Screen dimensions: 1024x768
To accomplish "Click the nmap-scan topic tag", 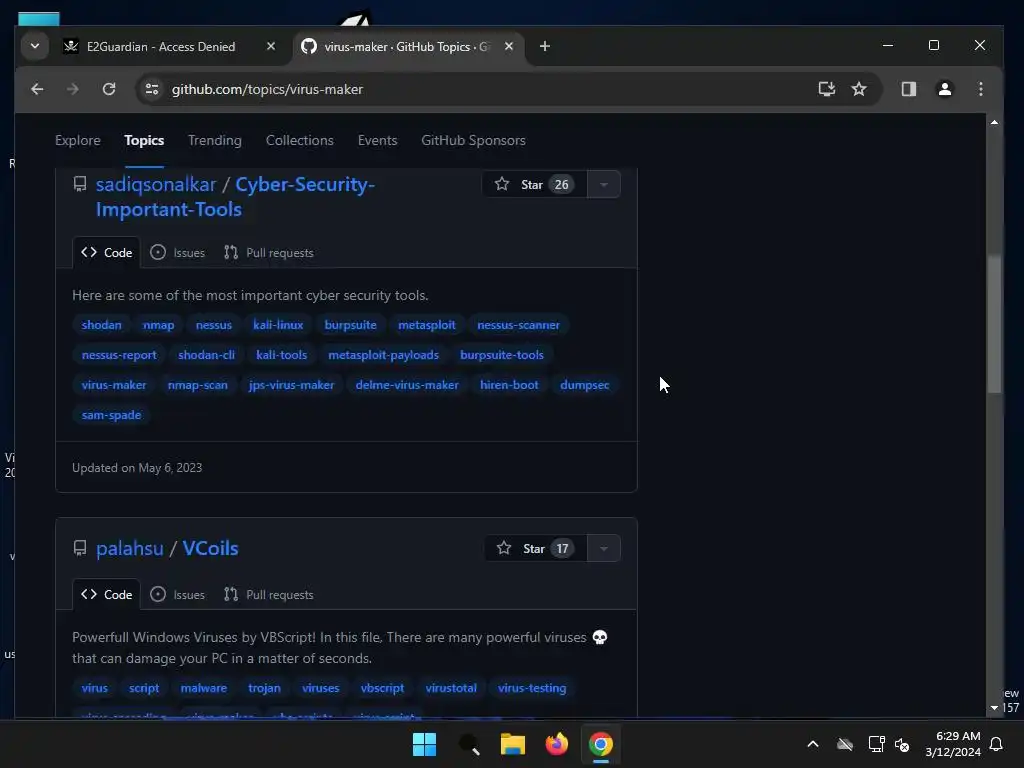I will 197,385.
